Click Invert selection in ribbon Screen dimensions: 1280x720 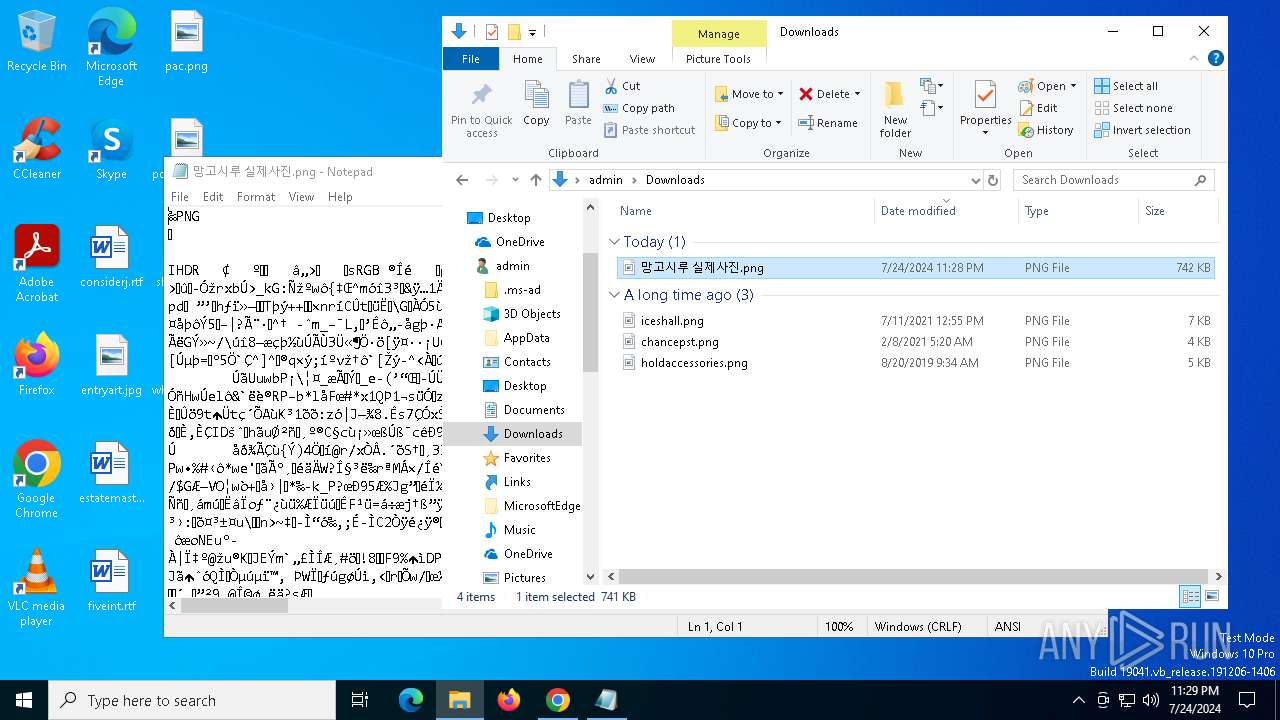click(x=1142, y=130)
